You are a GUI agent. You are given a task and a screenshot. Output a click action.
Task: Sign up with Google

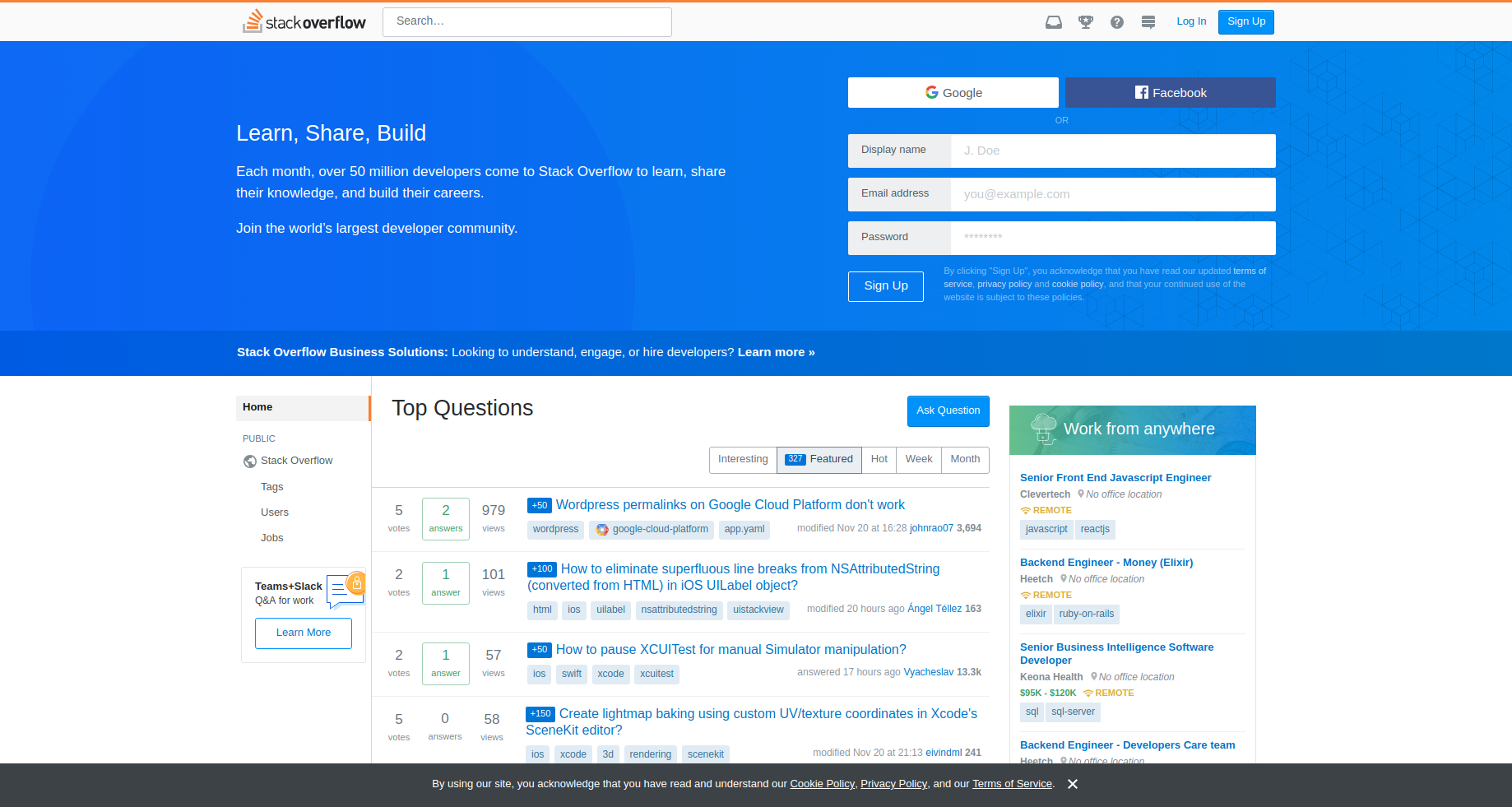click(x=953, y=93)
